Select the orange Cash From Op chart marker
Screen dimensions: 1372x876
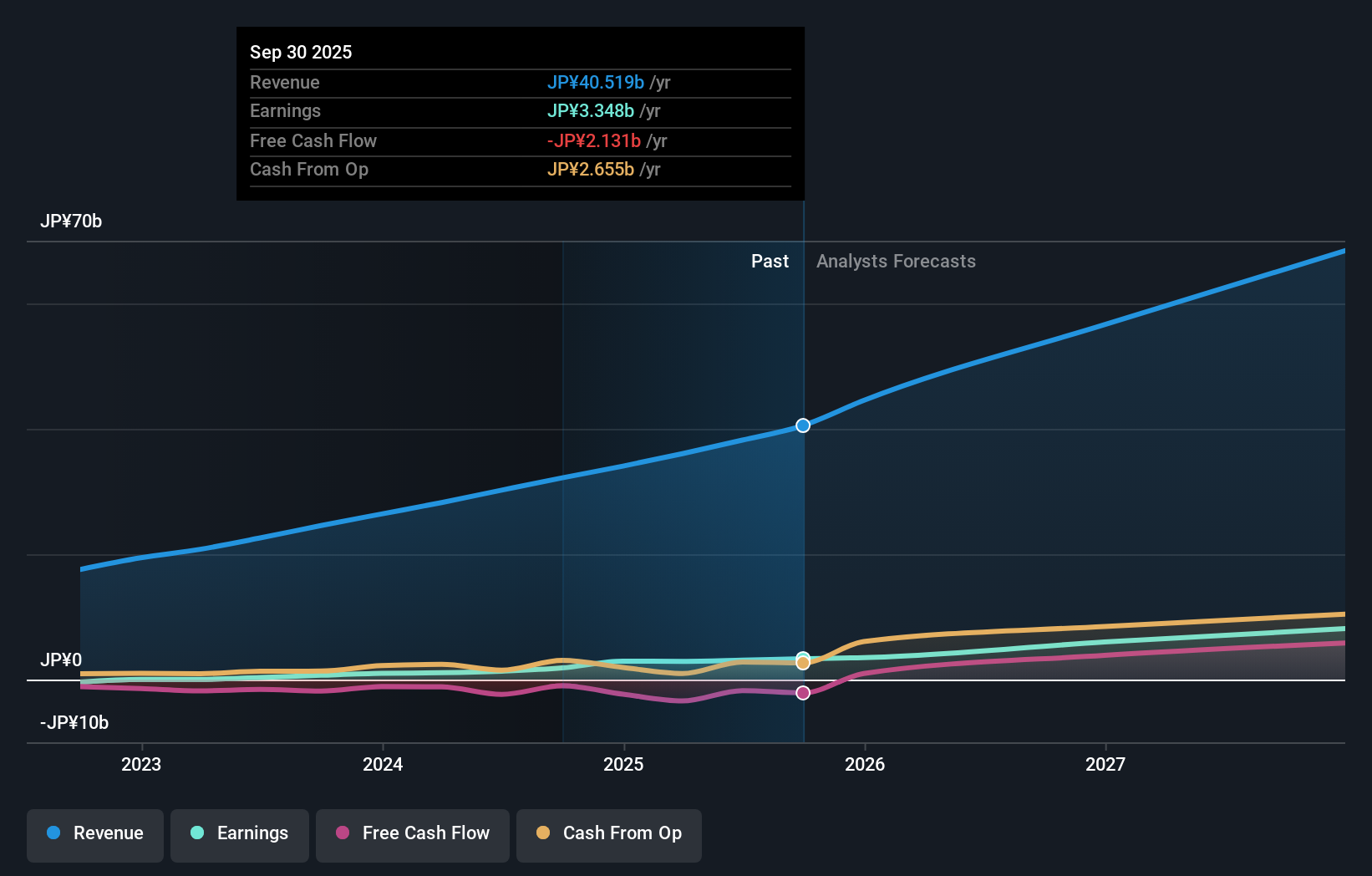click(803, 662)
